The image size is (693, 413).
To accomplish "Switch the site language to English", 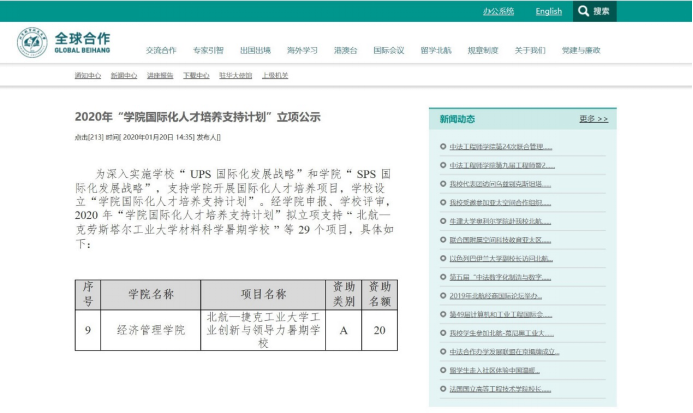I will pyautogui.click(x=548, y=11).
